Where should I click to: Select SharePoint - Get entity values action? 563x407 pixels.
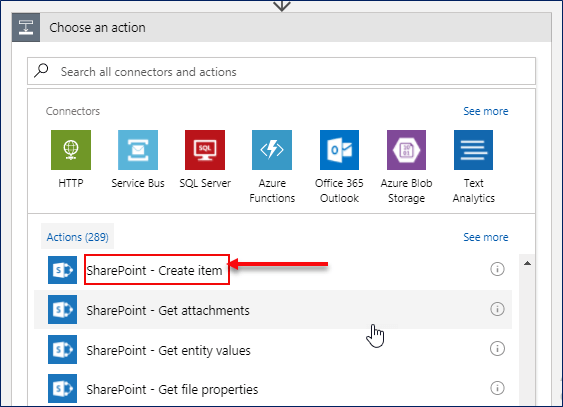(x=273, y=350)
